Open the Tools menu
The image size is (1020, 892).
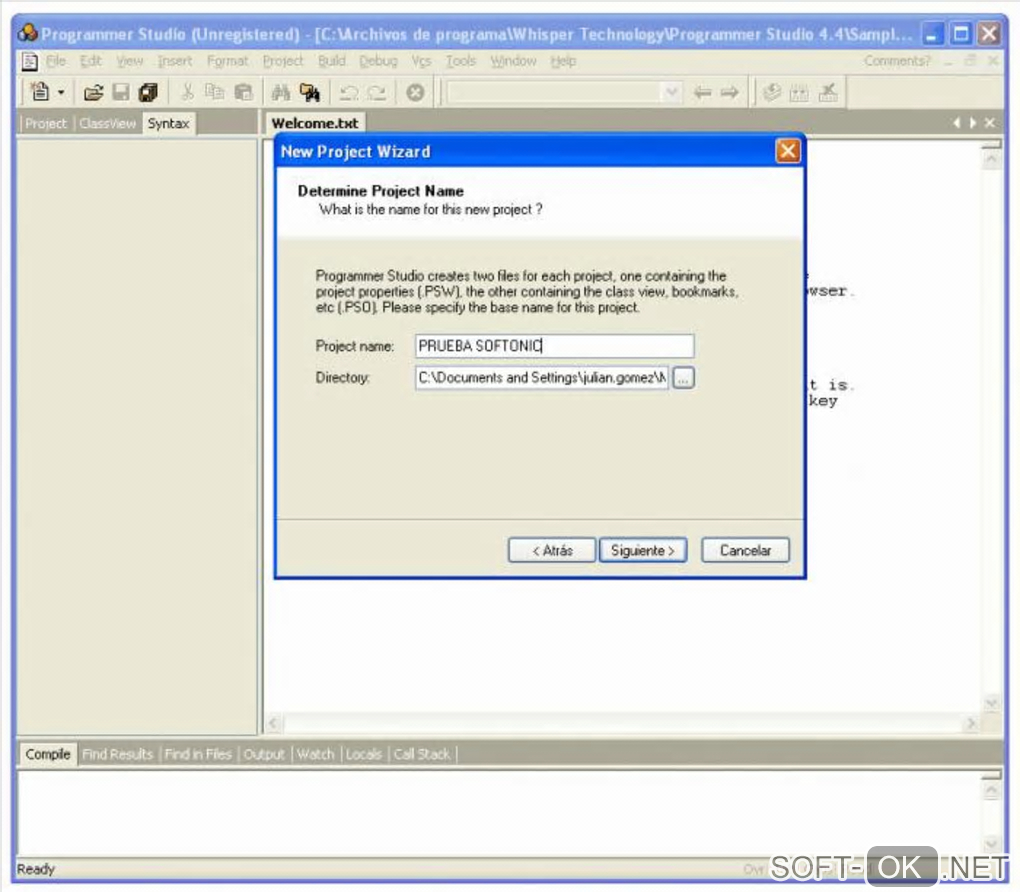(x=461, y=61)
